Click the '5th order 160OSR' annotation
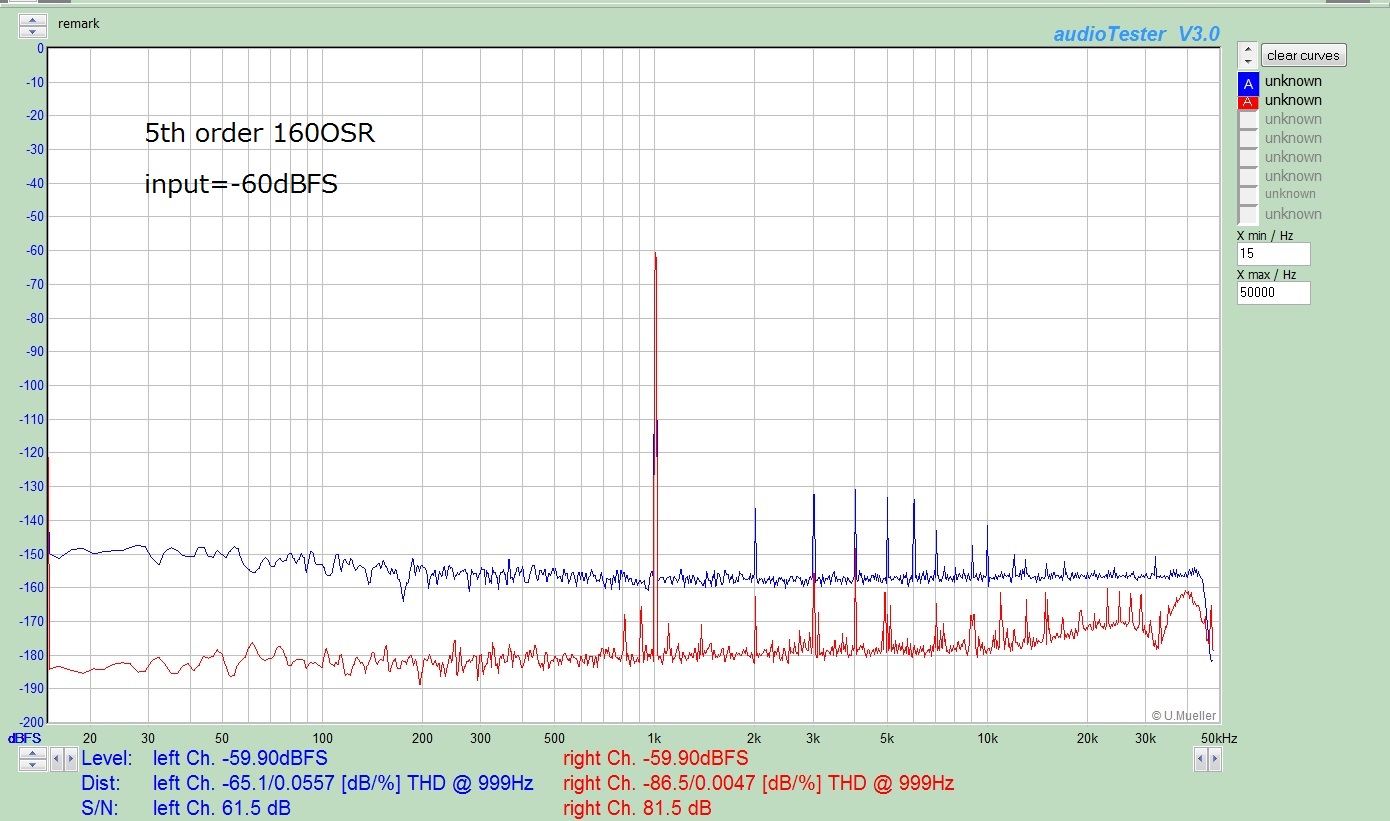Screen dimensions: 1390x821 260,133
